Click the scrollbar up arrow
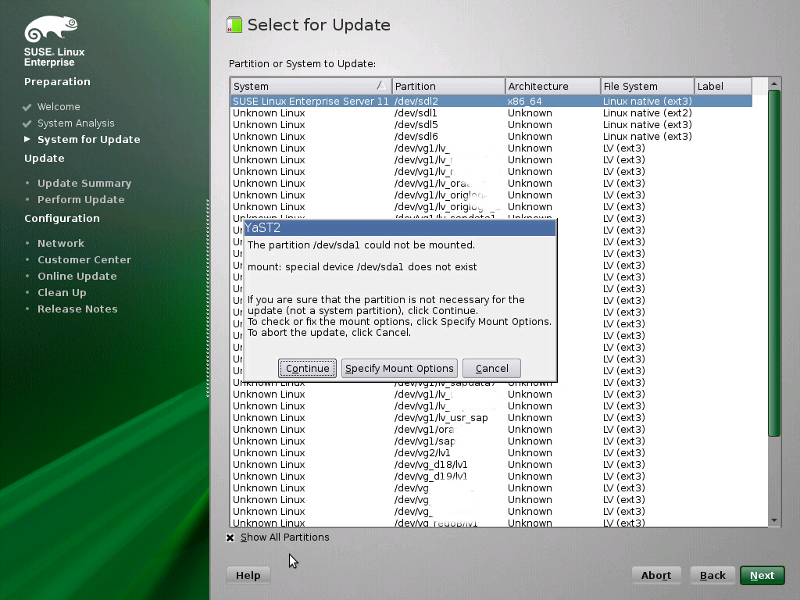Screen dimensions: 800x600 coord(774,85)
